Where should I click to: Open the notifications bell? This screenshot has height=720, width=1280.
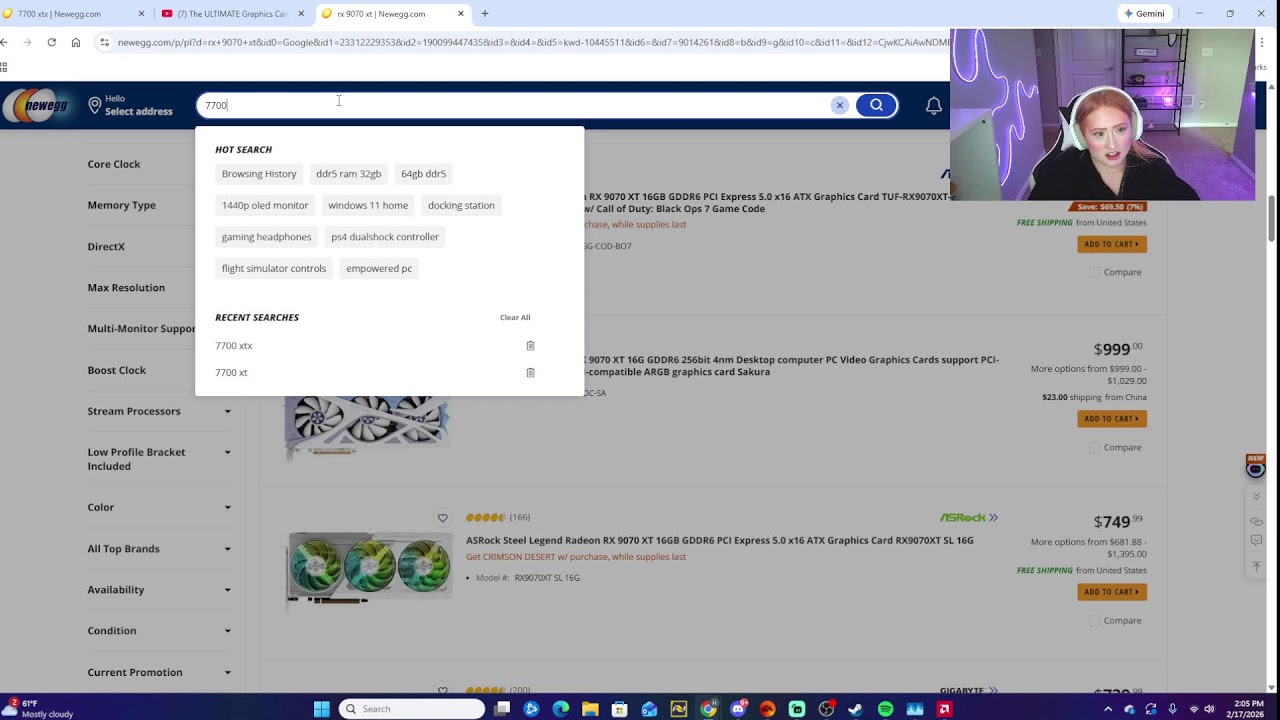933,106
